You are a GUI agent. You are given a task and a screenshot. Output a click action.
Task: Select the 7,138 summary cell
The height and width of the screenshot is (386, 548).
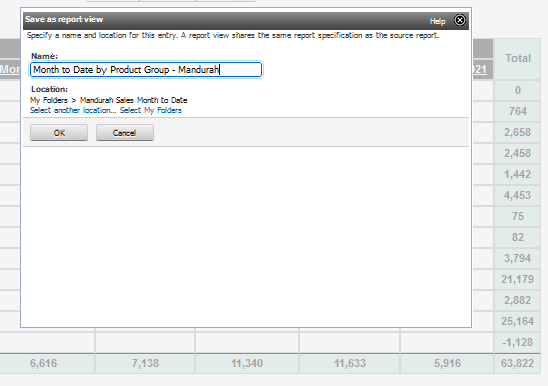[x=145, y=363]
